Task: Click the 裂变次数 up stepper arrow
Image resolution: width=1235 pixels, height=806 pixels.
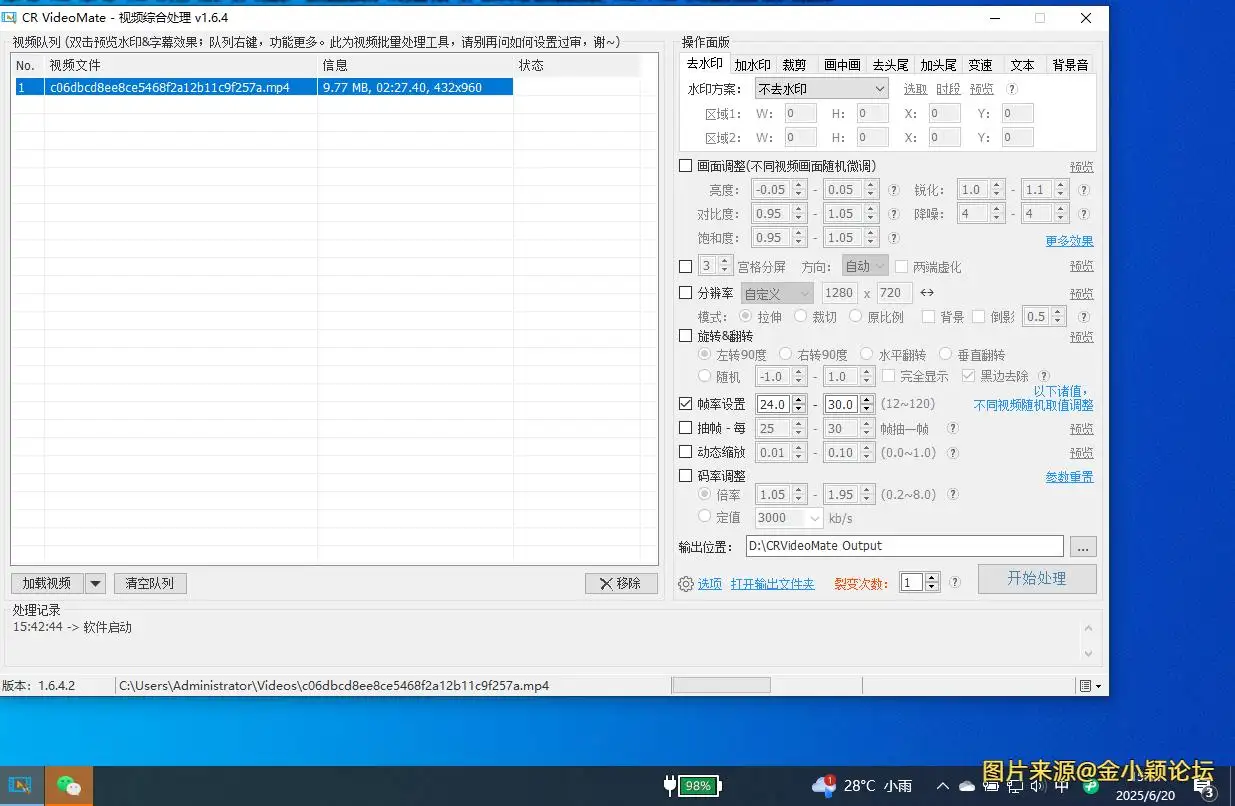Action: [930, 576]
